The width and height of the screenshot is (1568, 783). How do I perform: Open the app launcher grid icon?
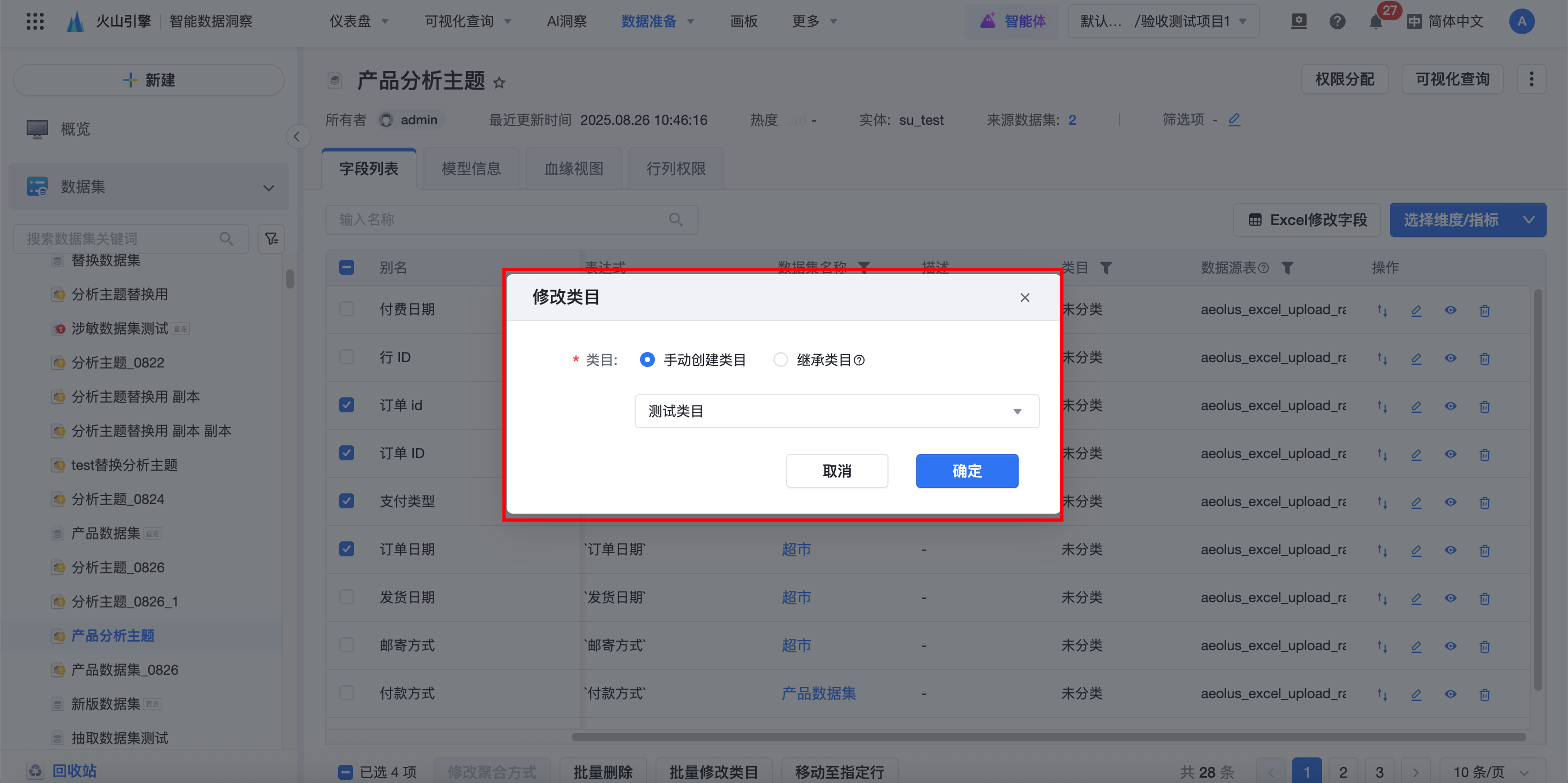point(35,21)
